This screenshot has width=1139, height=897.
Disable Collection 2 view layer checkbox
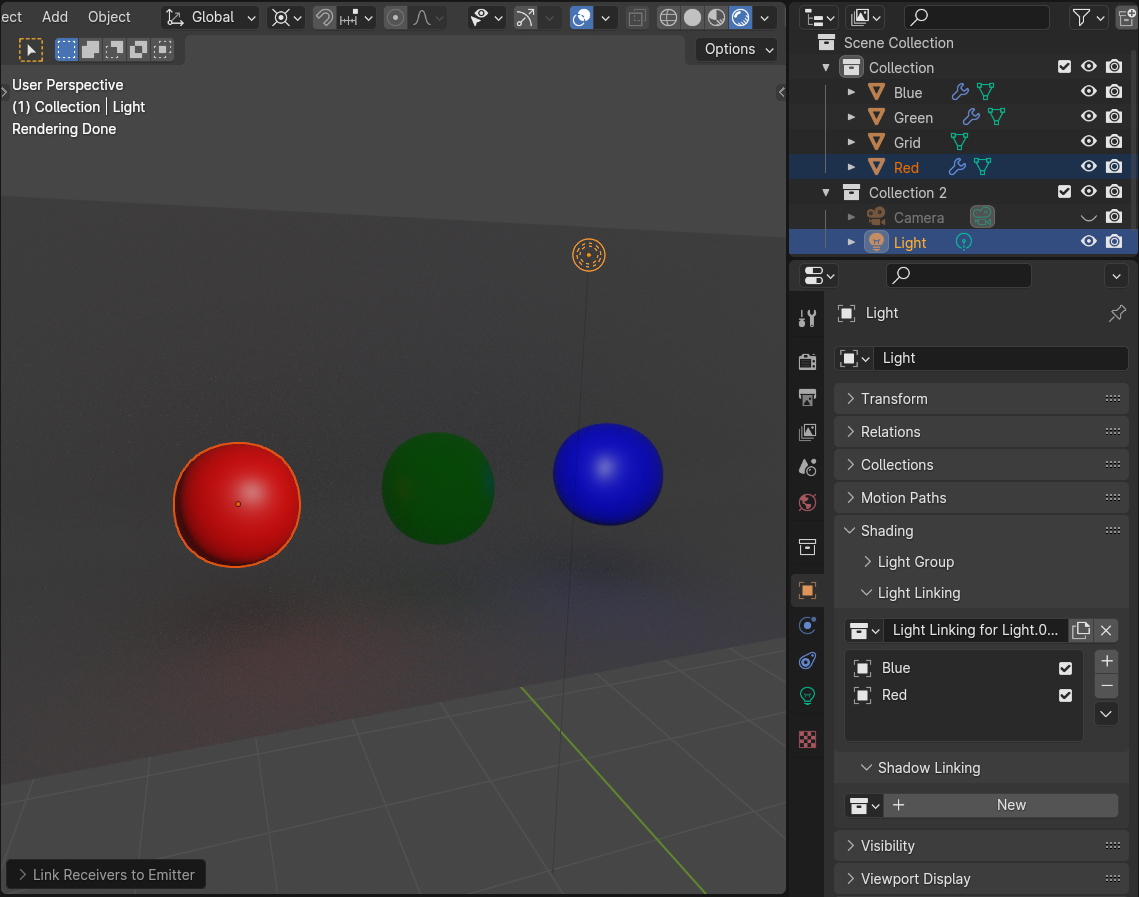pyautogui.click(x=1064, y=192)
